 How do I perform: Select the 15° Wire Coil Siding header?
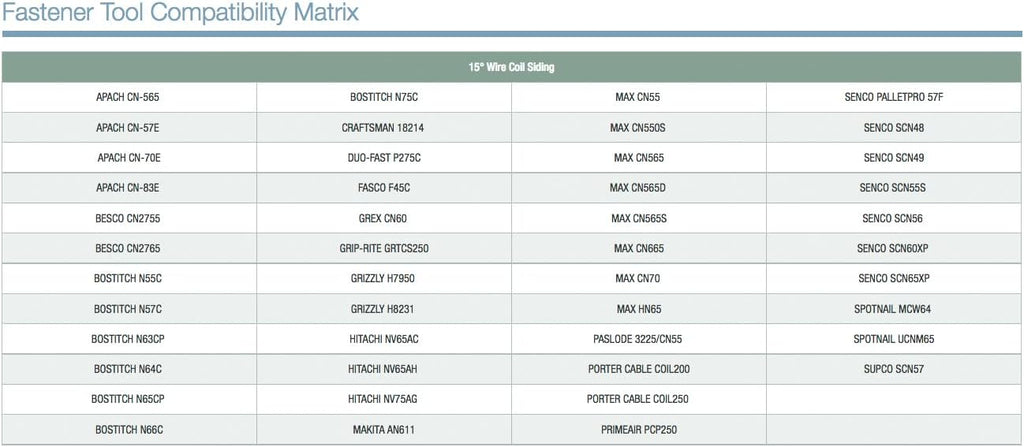point(511,67)
